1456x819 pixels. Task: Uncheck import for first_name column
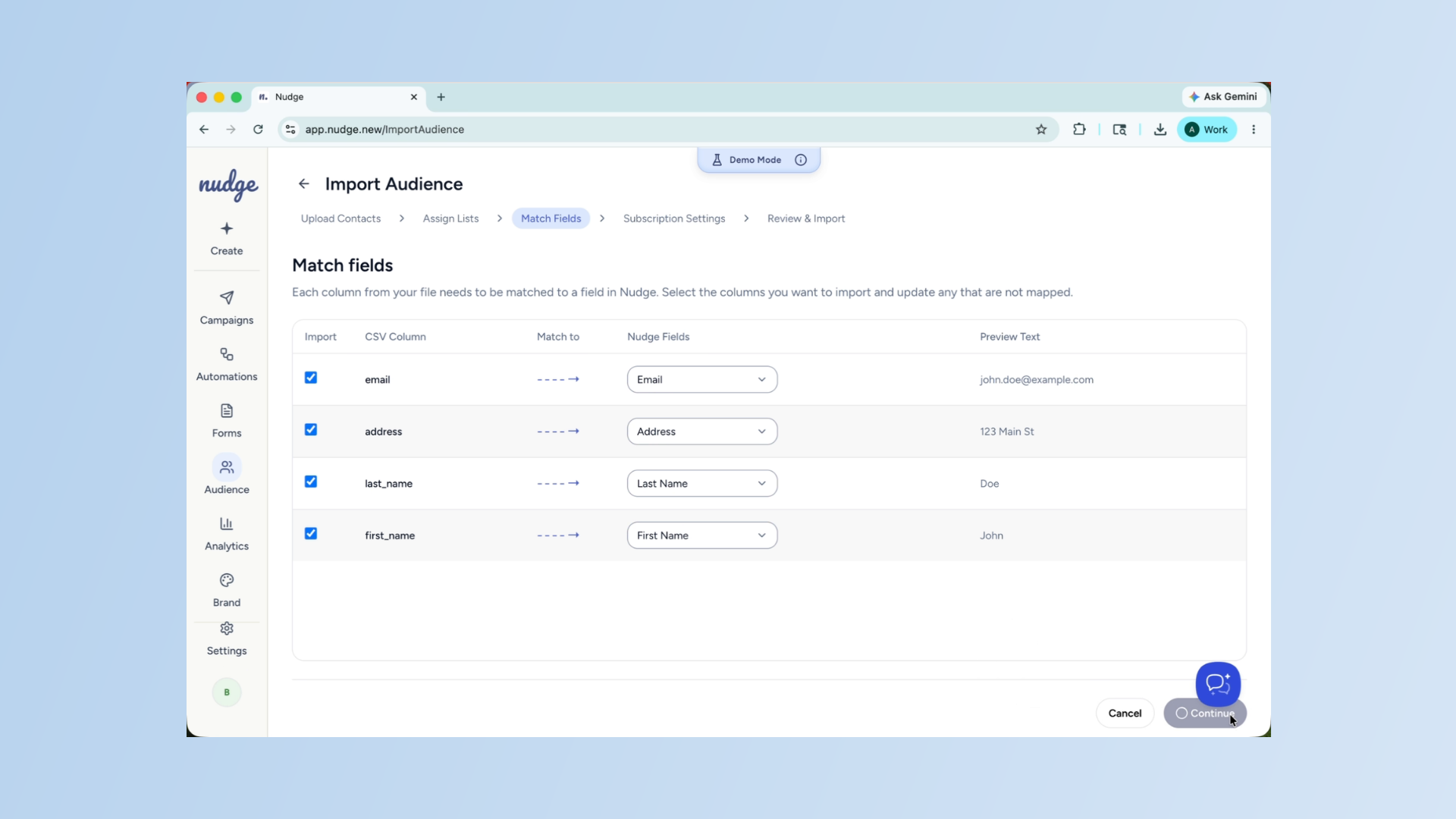click(x=311, y=534)
